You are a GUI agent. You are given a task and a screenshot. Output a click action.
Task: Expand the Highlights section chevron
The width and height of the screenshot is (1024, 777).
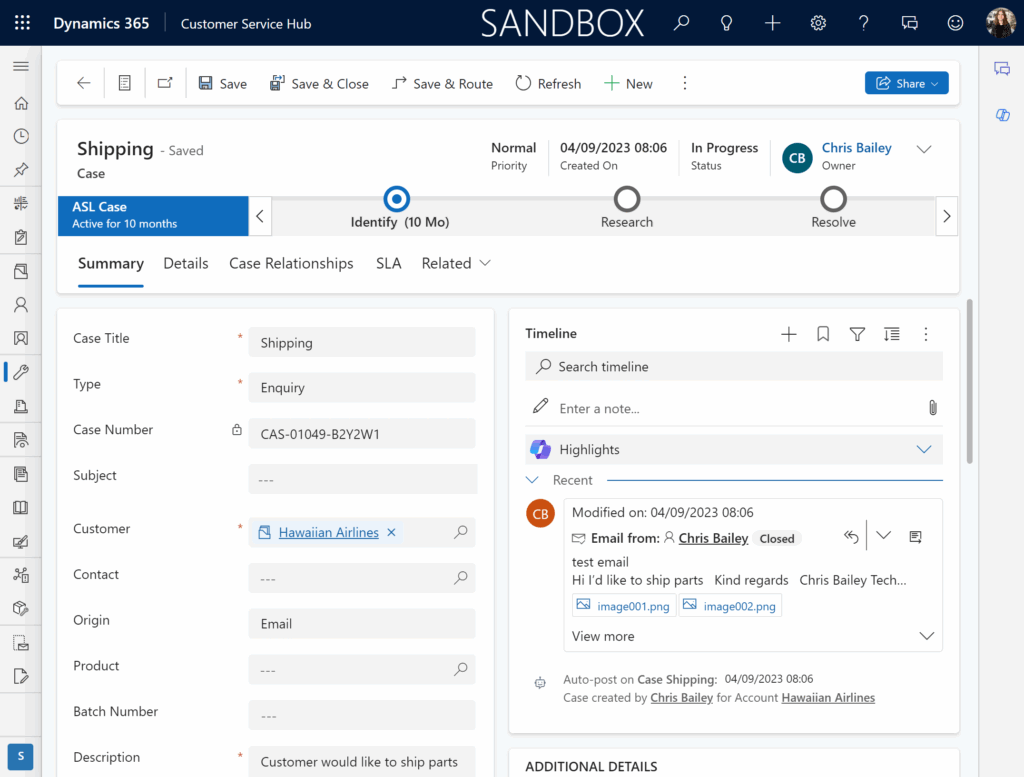coord(924,450)
